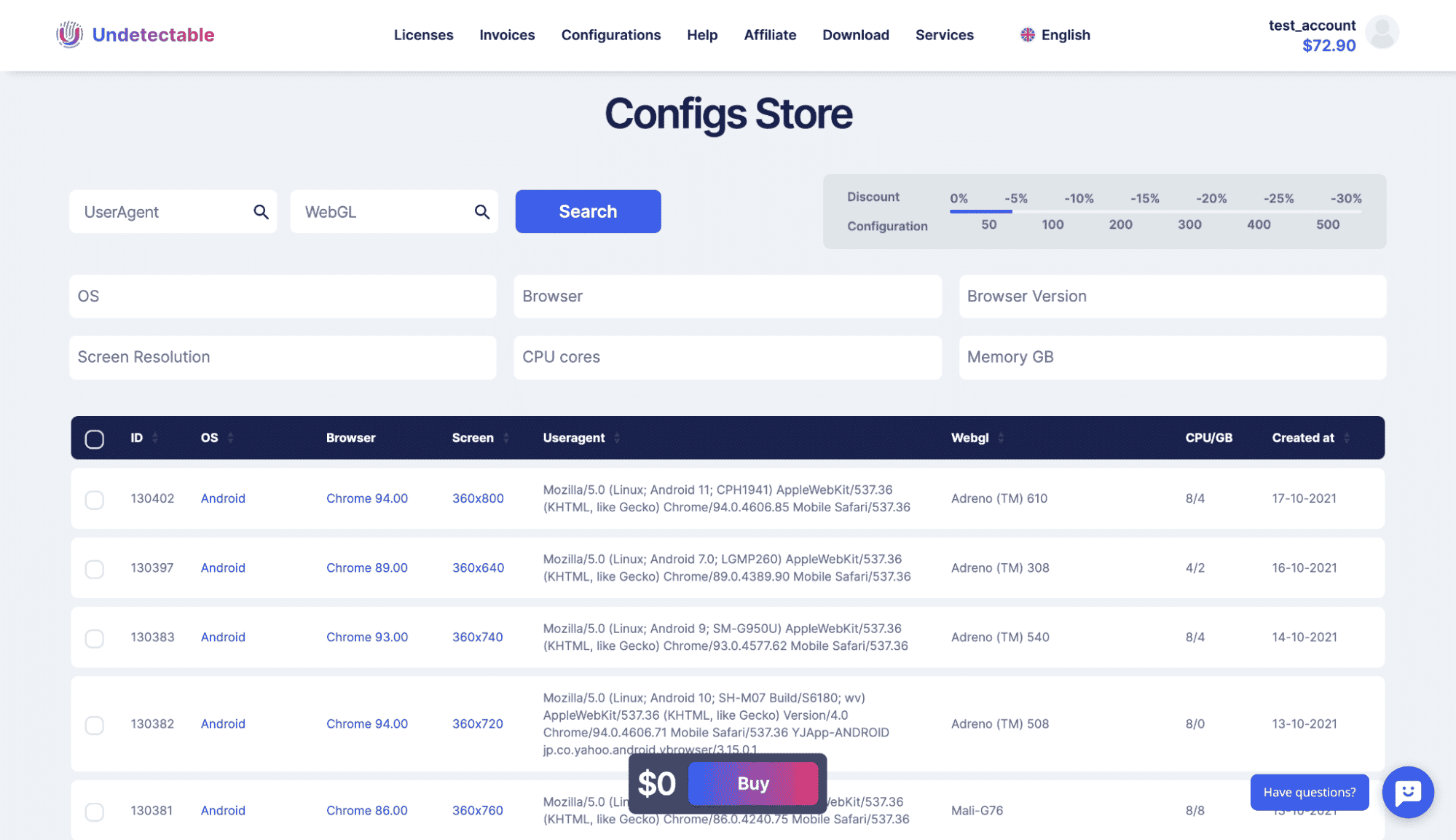Click the -30% discount mark
Image resolution: width=1456 pixels, height=840 pixels.
tap(1346, 198)
